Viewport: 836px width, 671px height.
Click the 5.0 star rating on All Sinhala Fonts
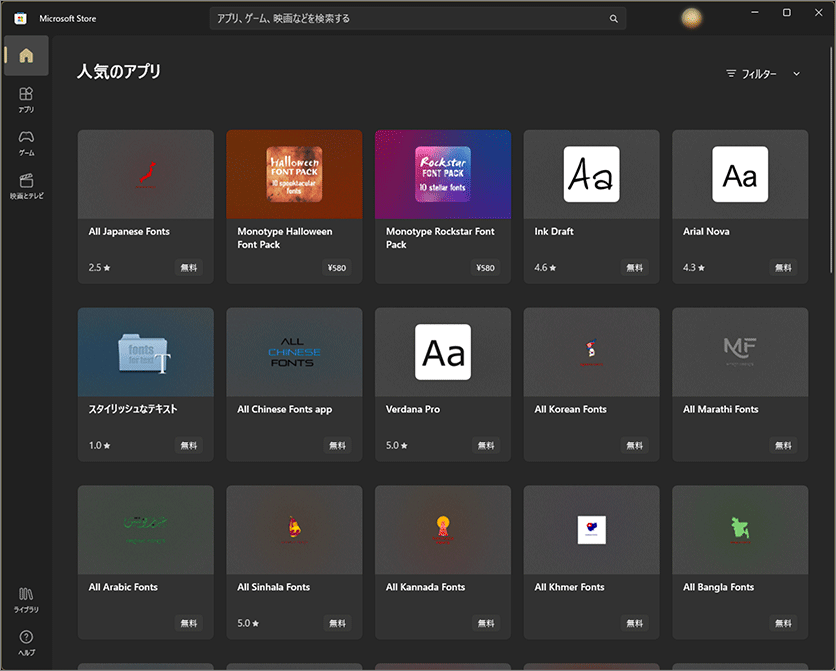pos(248,623)
